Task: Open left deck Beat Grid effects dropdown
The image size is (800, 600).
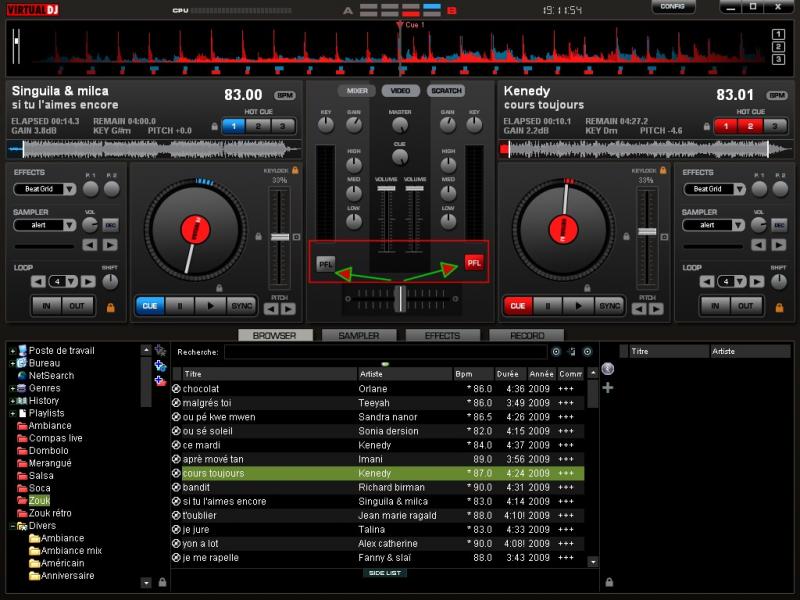Action: (68, 188)
